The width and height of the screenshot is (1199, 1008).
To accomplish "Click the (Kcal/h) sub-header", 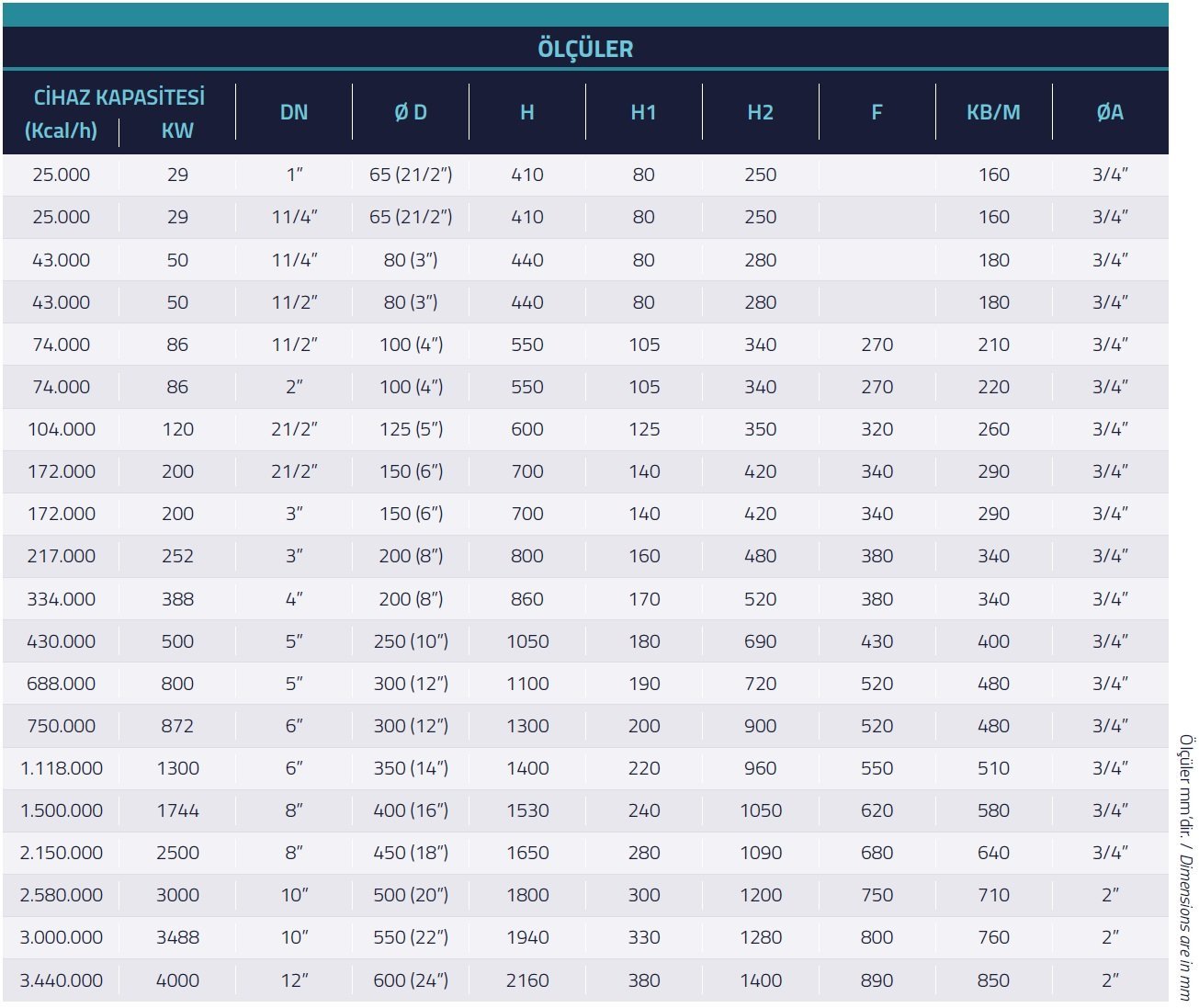I will [x=61, y=130].
